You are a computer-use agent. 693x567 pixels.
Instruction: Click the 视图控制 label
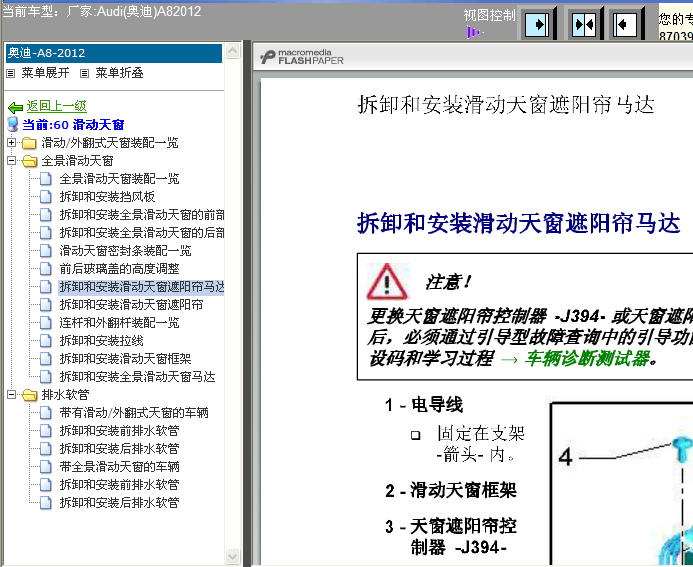pyautogui.click(x=489, y=15)
